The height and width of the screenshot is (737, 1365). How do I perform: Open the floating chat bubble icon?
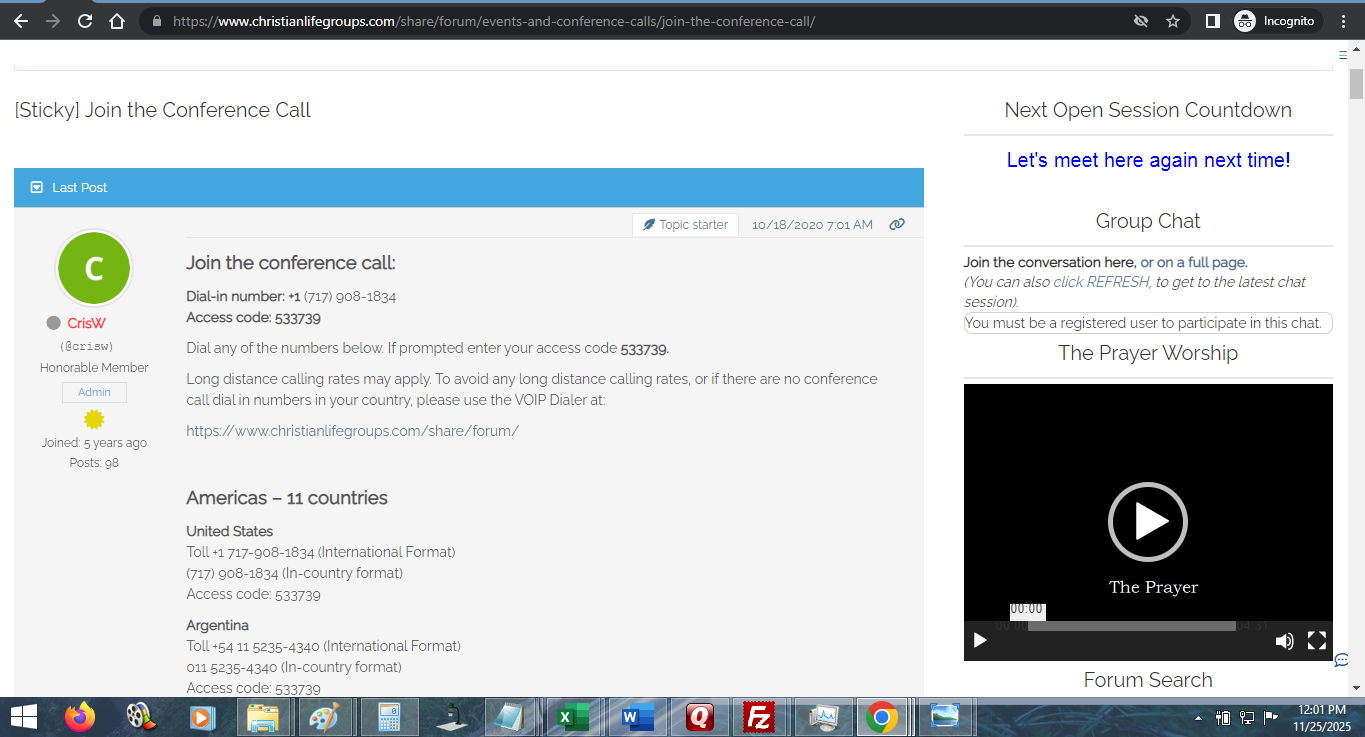[x=1342, y=660]
